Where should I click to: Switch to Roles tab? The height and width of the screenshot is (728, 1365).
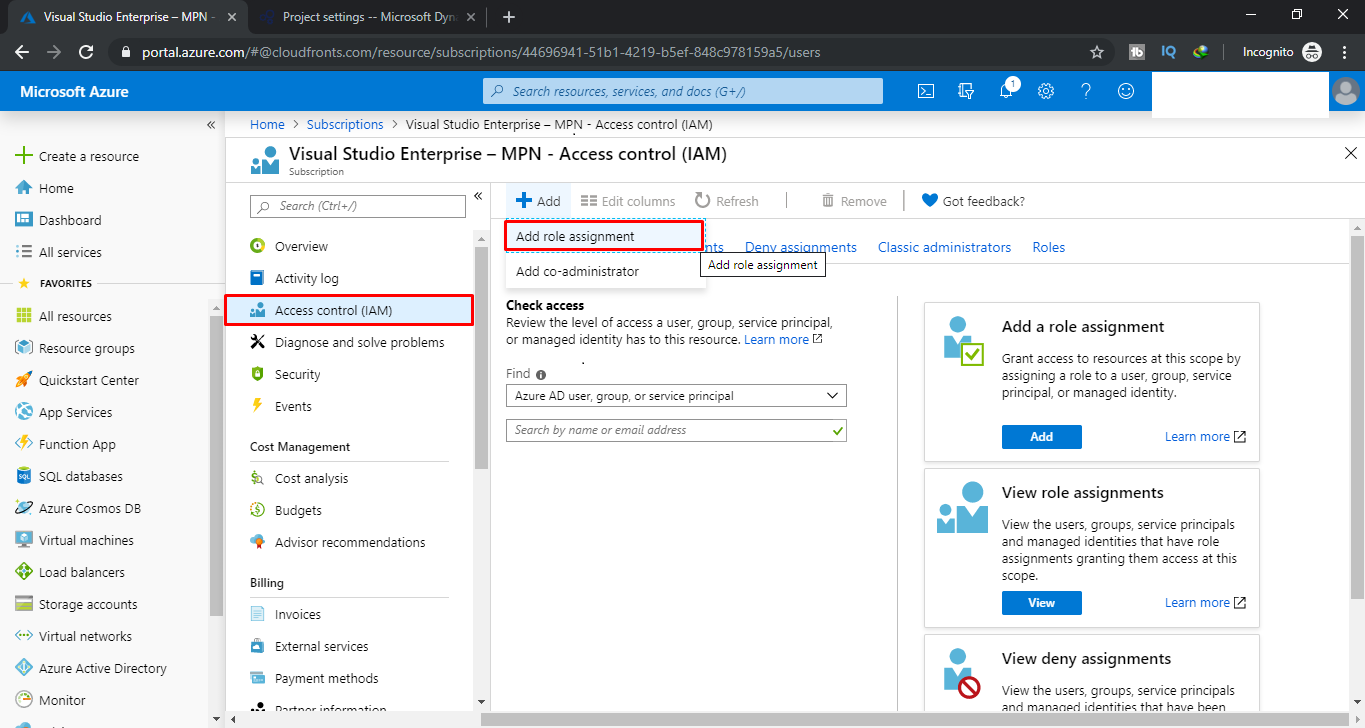tap(1049, 247)
